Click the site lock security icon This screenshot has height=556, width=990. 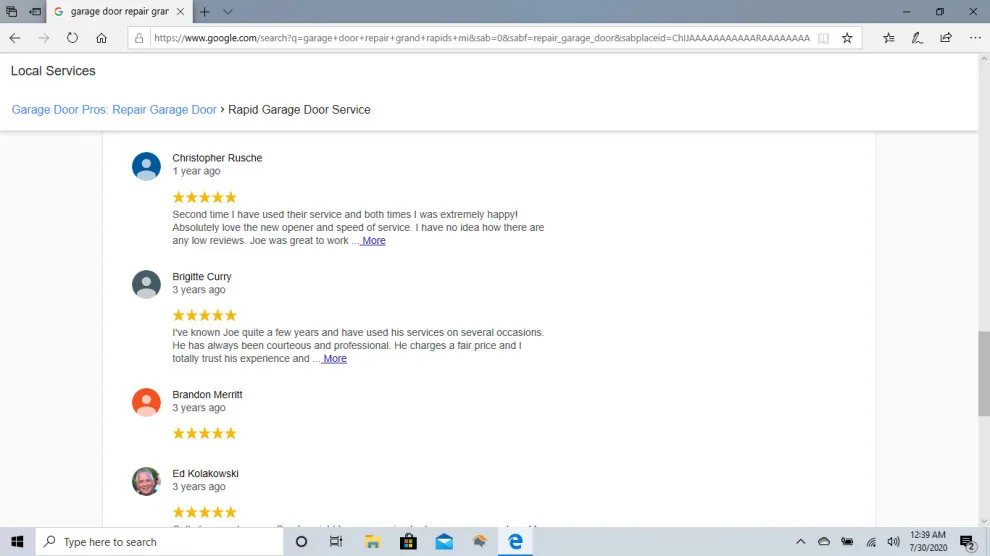tap(139, 38)
